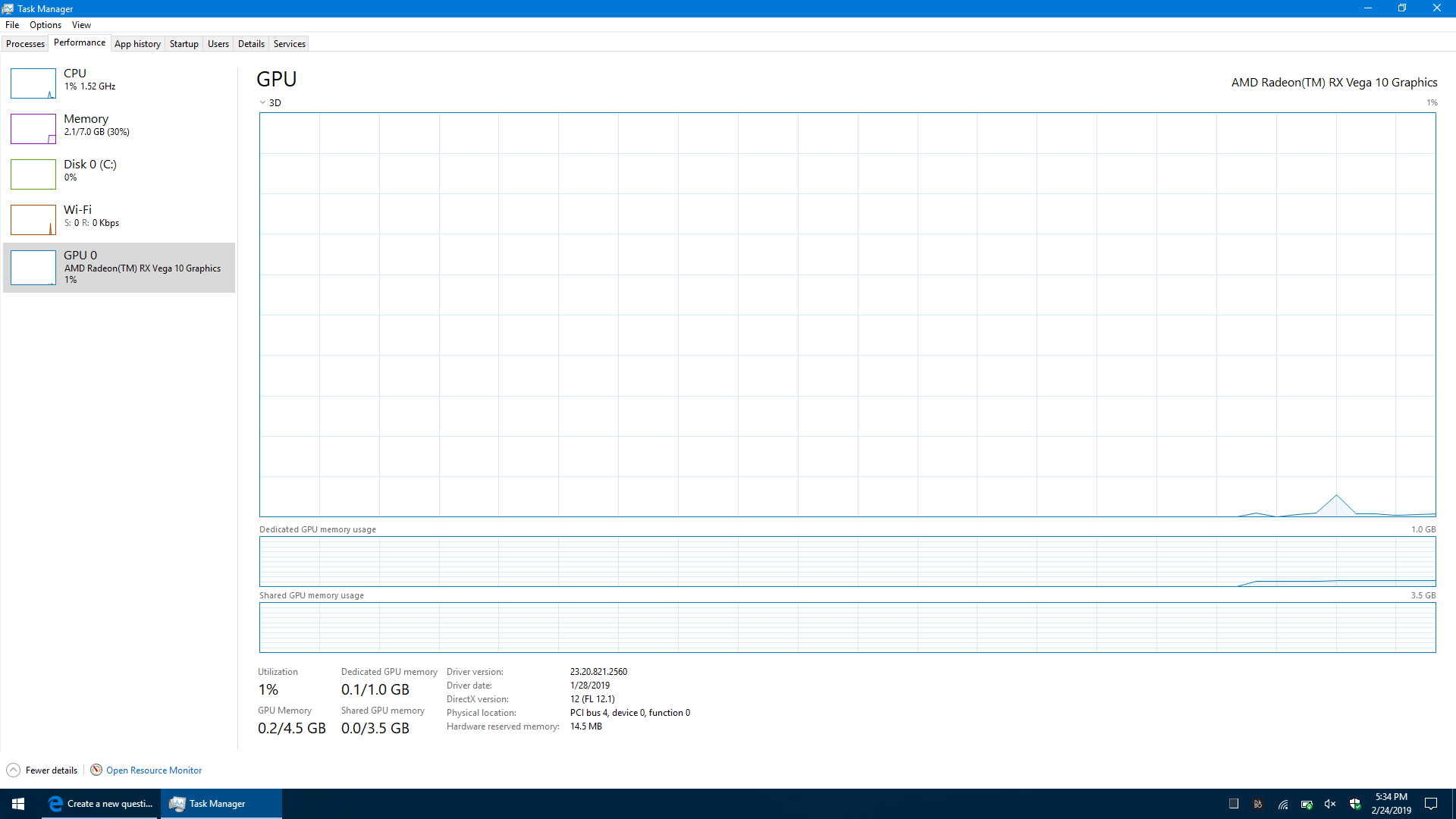Switch to Edge 'Create a new questi...' window

pyautogui.click(x=100, y=804)
